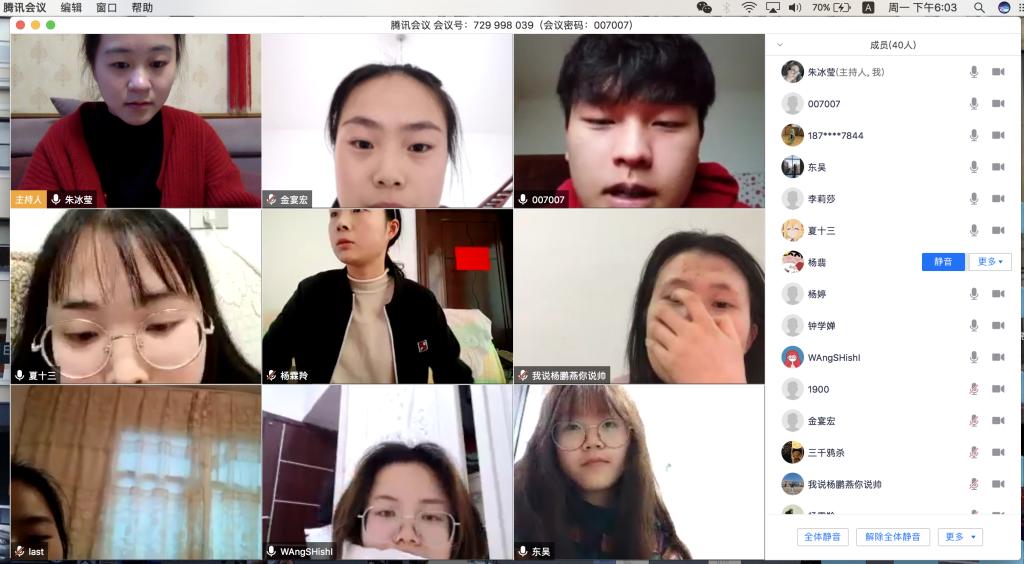Select member row 钟学婵

coord(894,326)
